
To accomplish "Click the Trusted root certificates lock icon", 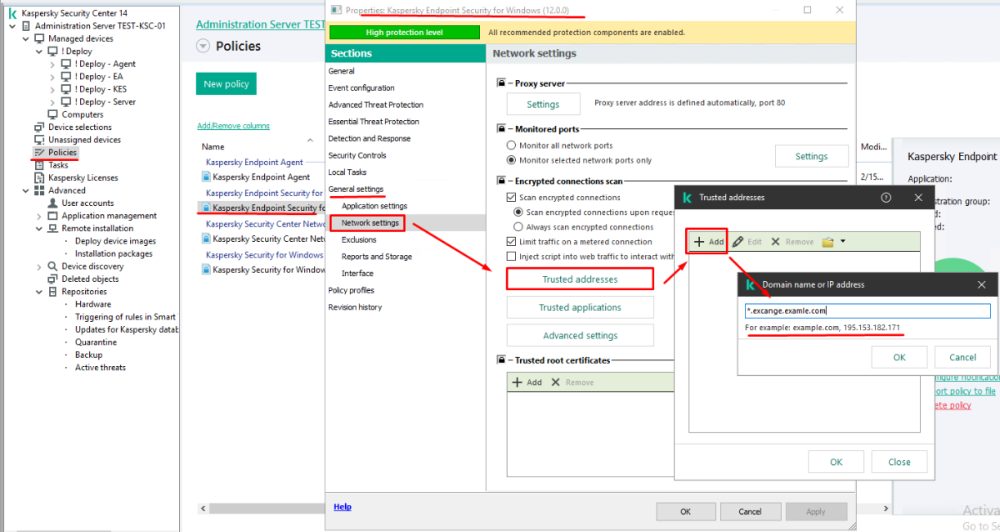I will pos(502,360).
